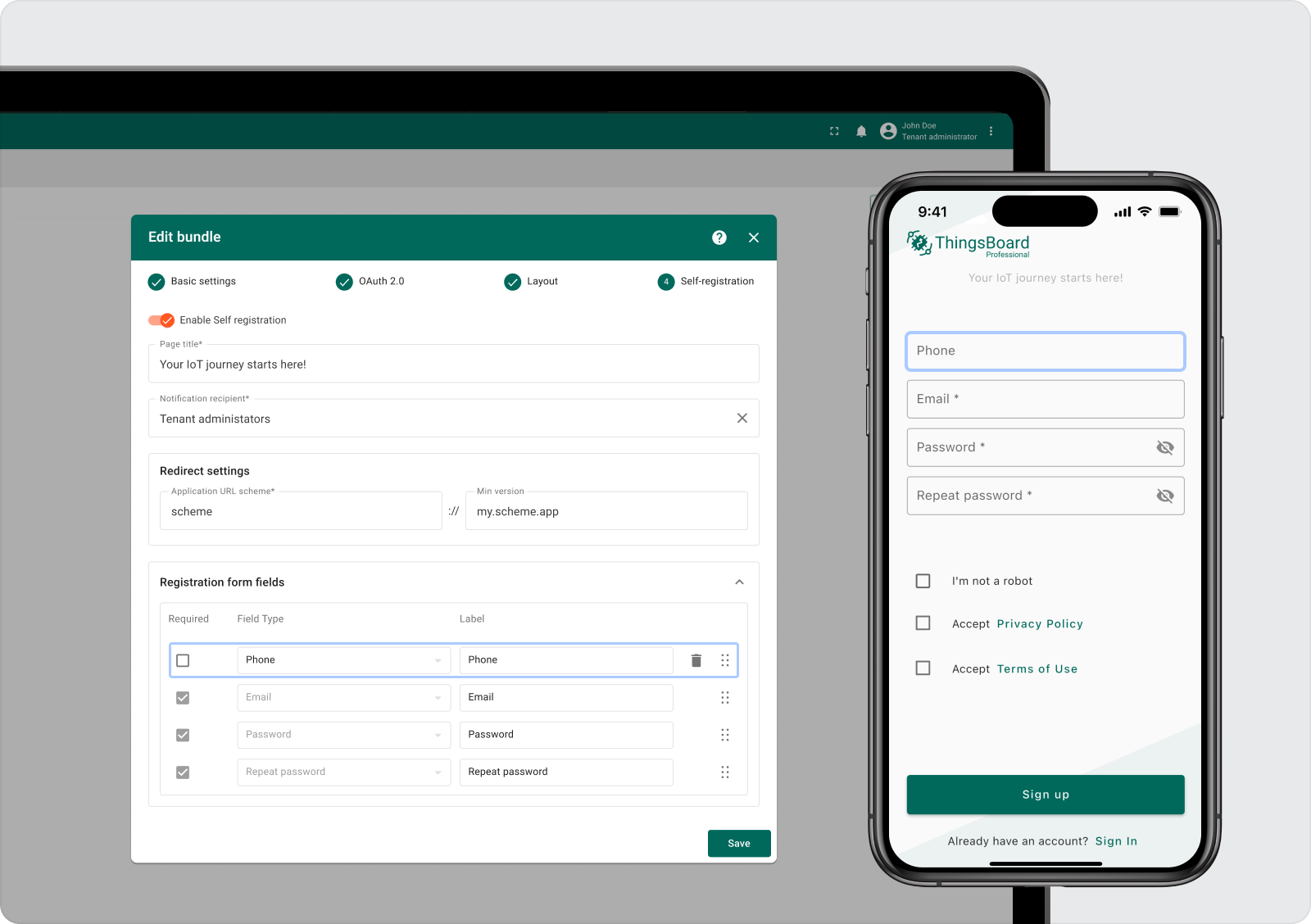Image resolution: width=1311 pixels, height=924 pixels.
Task: Click the help question mark icon
Action: pyautogui.click(x=719, y=238)
